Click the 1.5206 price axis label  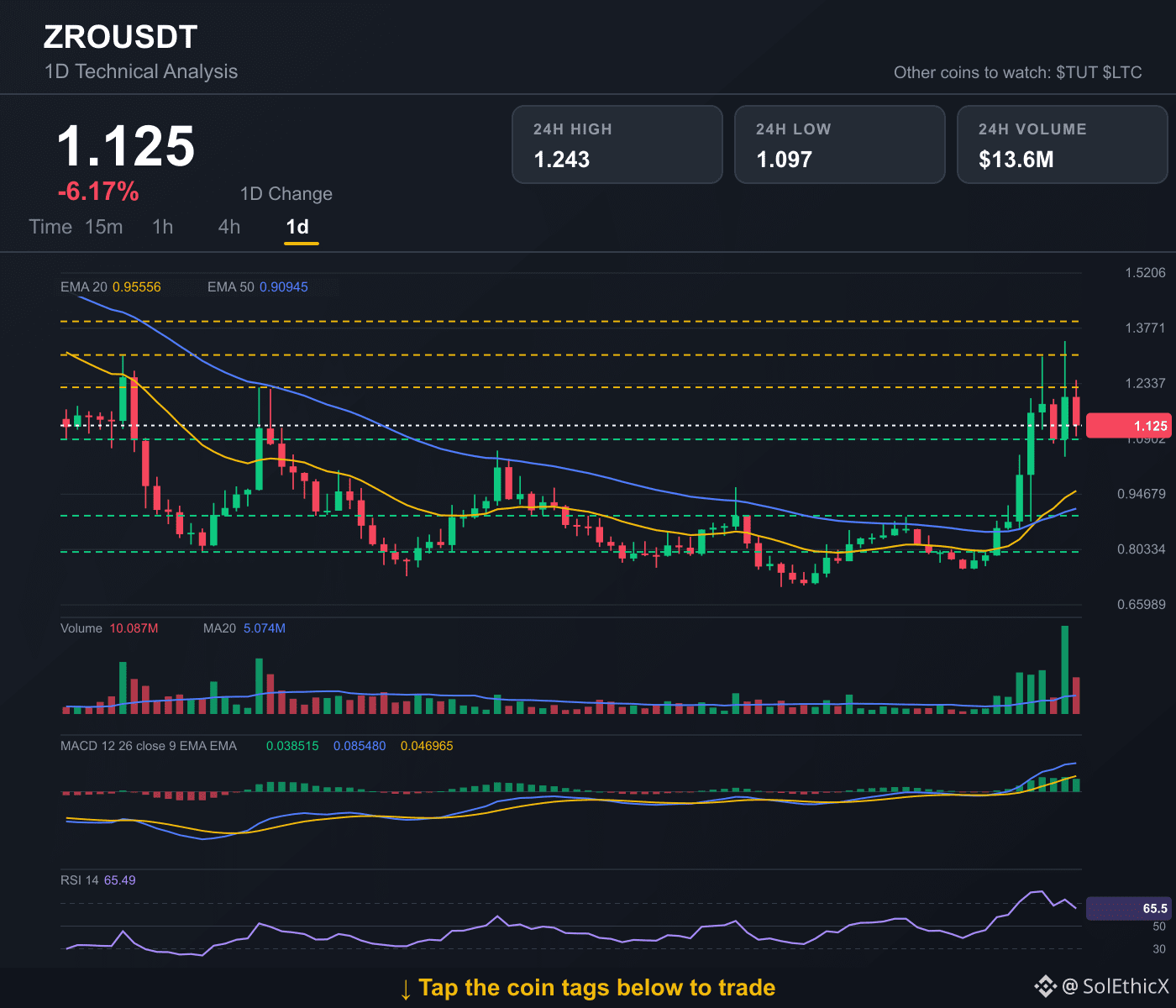[1146, 272]
